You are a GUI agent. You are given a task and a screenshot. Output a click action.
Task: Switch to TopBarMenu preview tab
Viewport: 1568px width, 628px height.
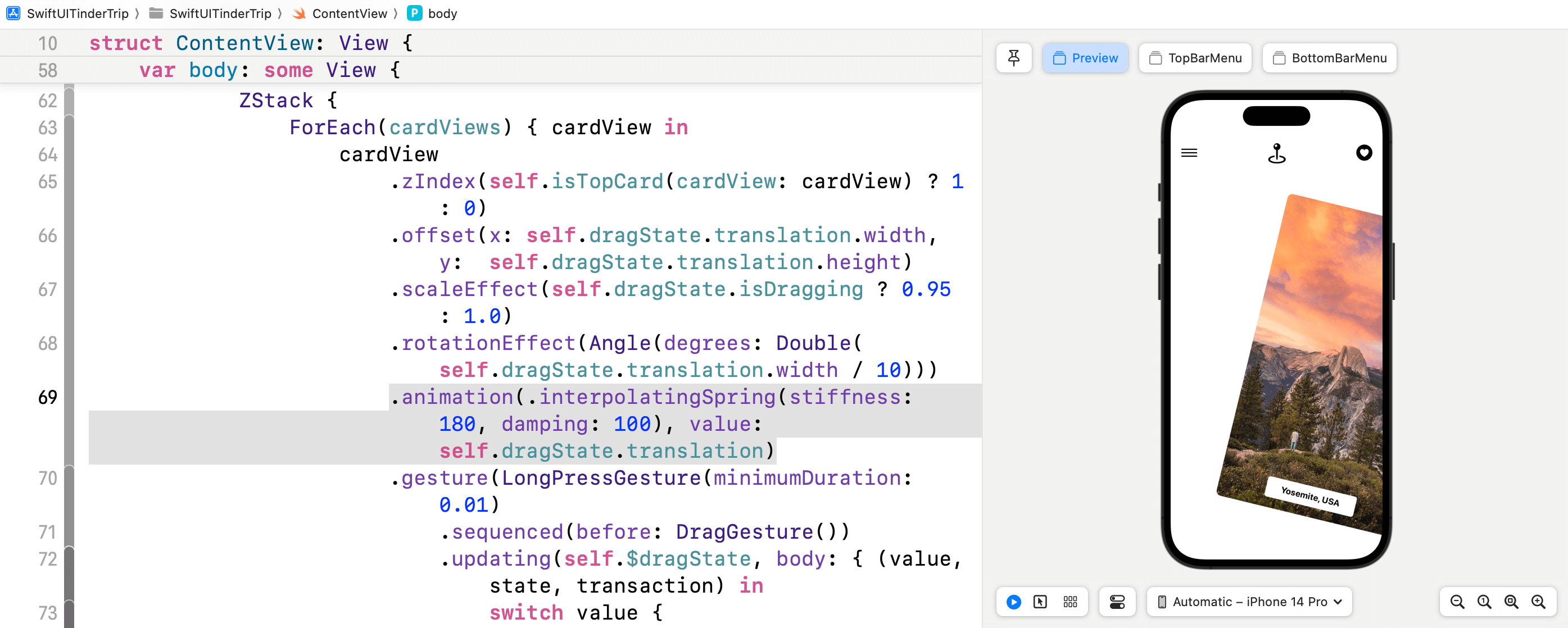click(1195, 58)
